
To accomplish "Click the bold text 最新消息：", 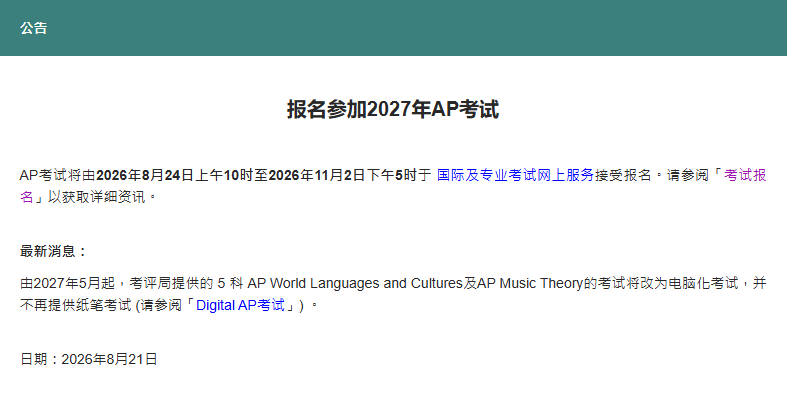I will point(54,251).
